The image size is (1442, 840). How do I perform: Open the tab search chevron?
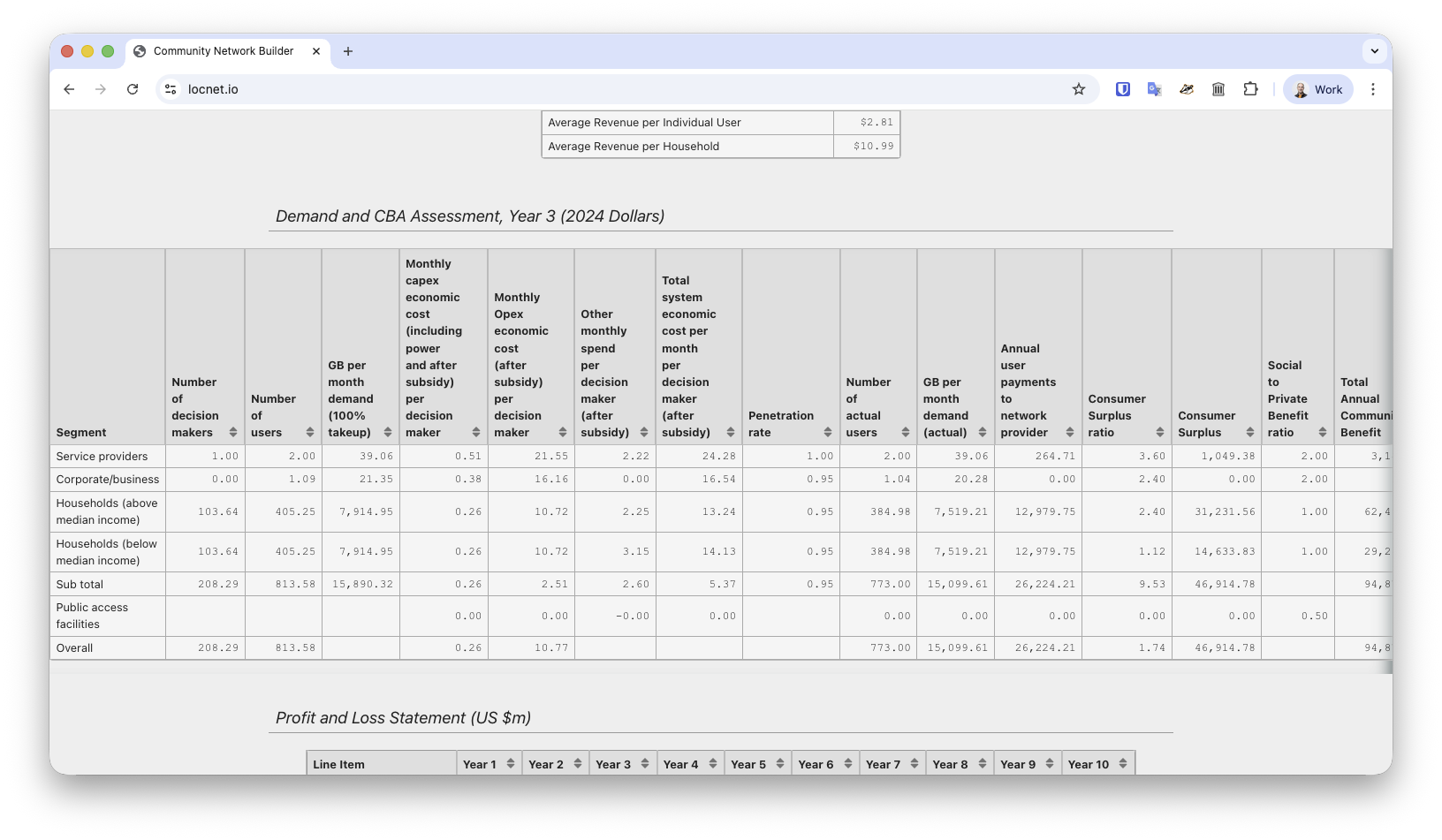1375,51
